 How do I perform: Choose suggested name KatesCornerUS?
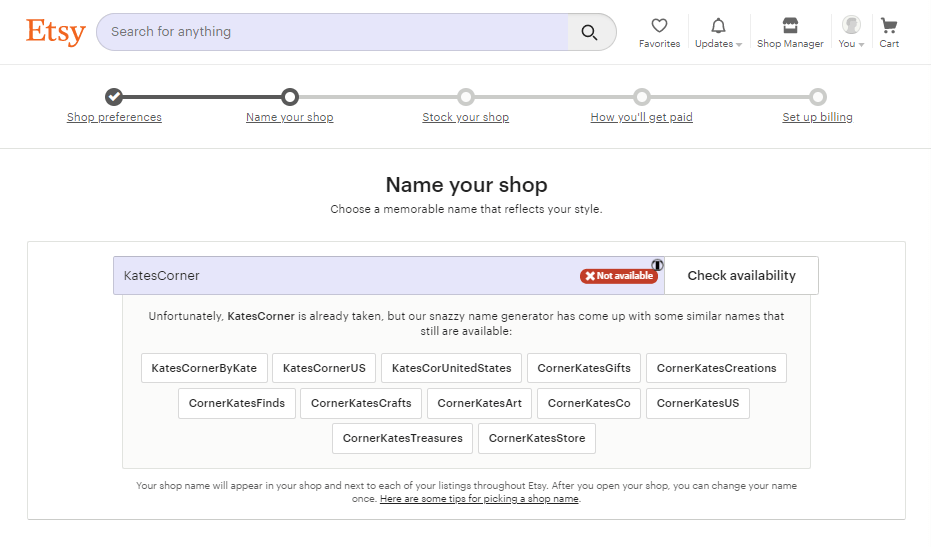coord(324,368)
